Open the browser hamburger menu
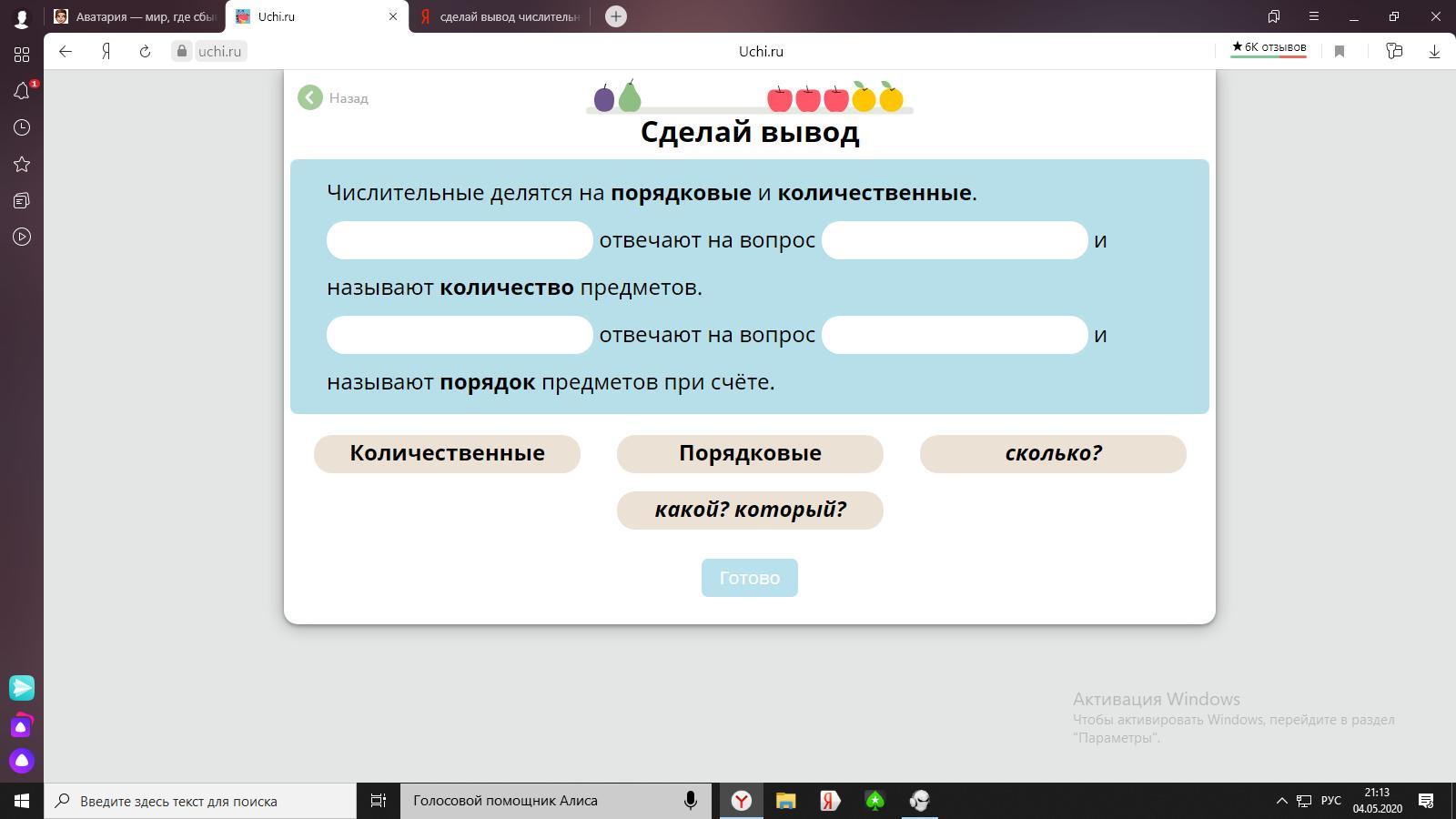 click(x=1314, y=16)
